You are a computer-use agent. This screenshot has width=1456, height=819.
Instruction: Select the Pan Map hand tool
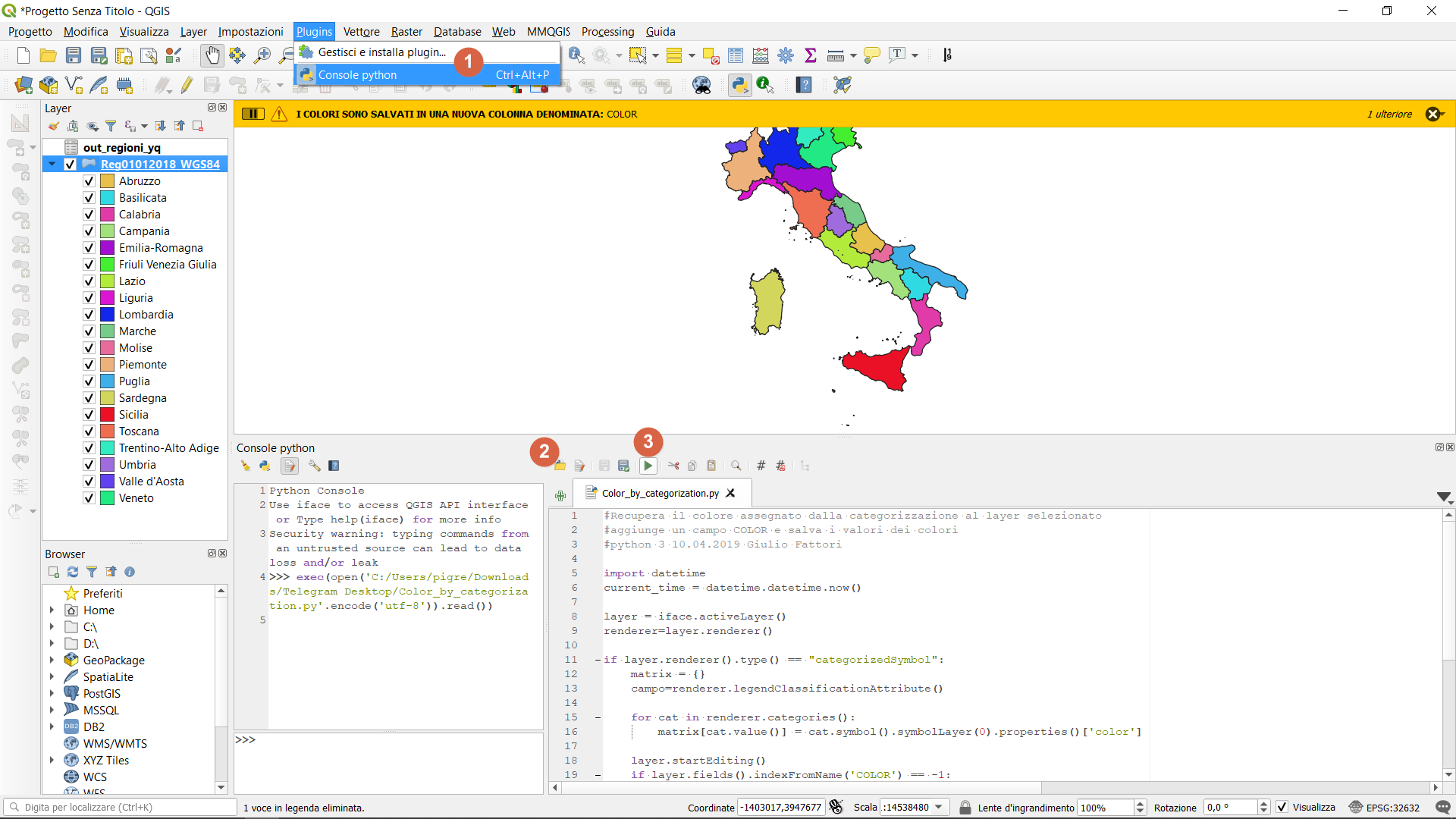tap(212, 55)
